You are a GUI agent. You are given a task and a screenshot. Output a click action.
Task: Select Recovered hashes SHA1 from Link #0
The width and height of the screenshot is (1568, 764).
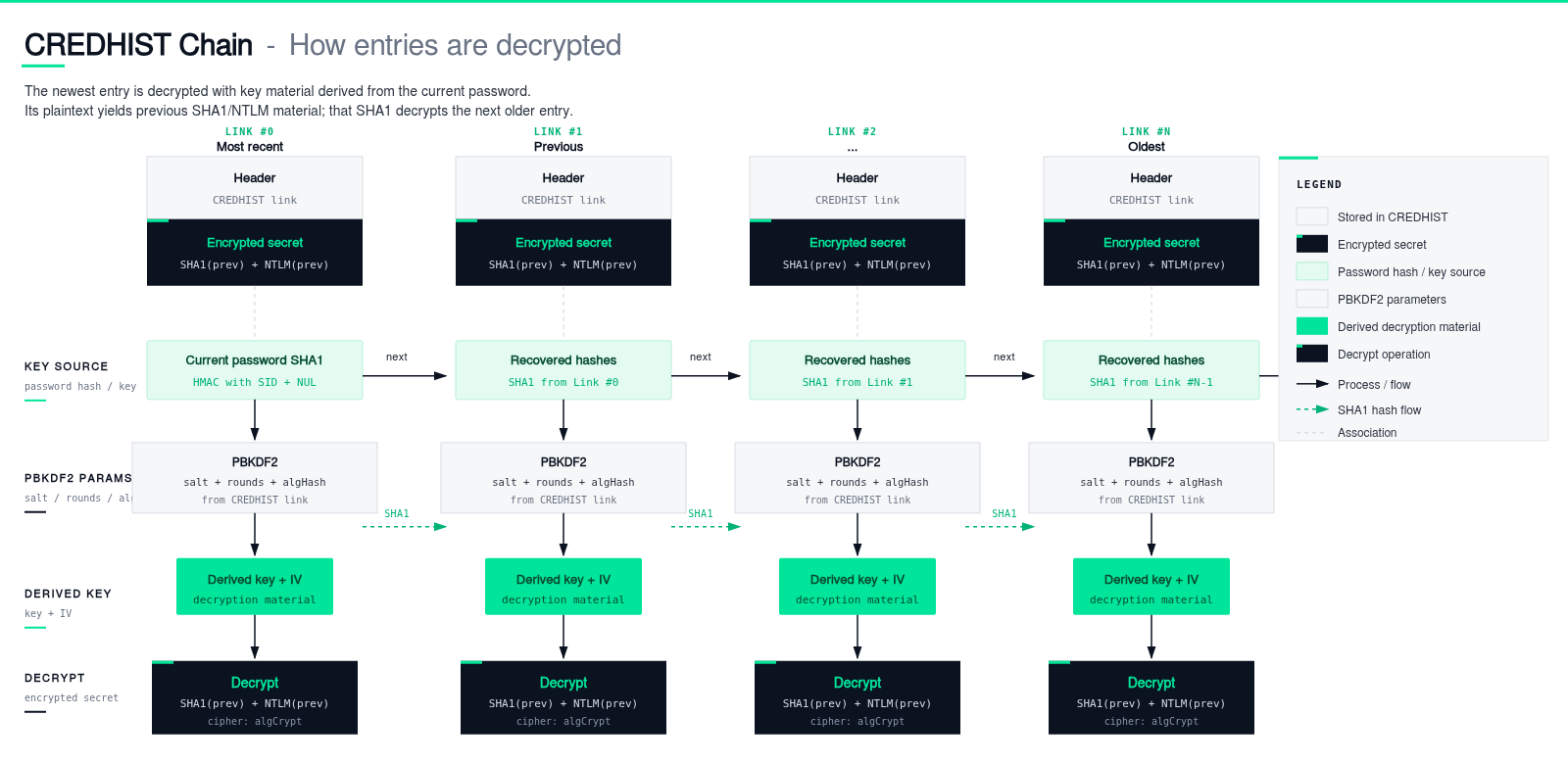tap(563, 370)
